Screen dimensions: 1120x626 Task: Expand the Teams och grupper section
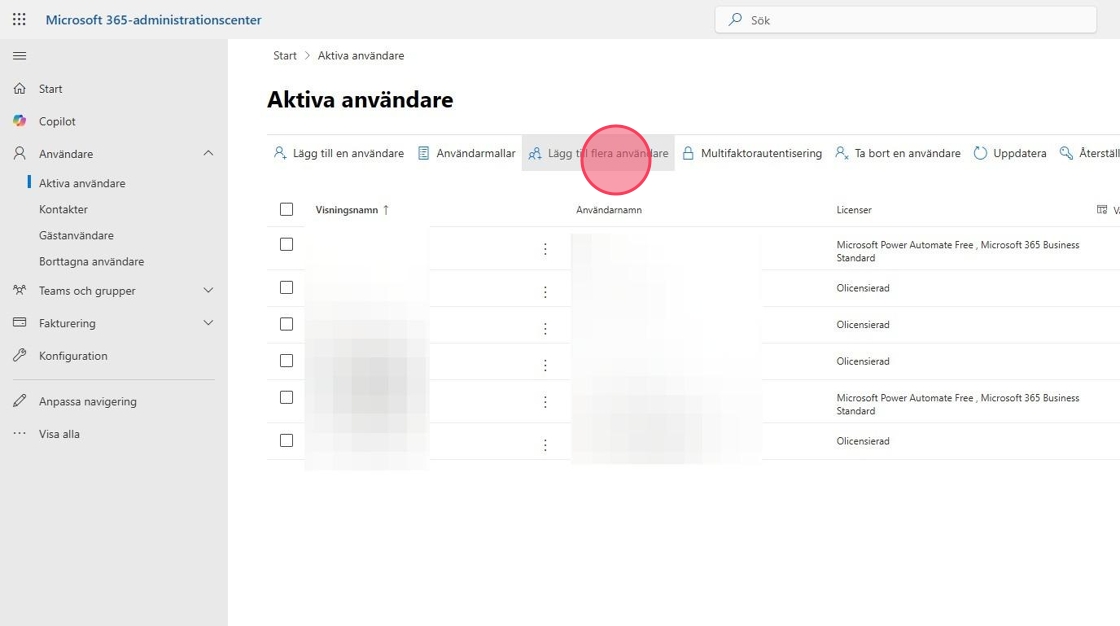tap(208, 290)
